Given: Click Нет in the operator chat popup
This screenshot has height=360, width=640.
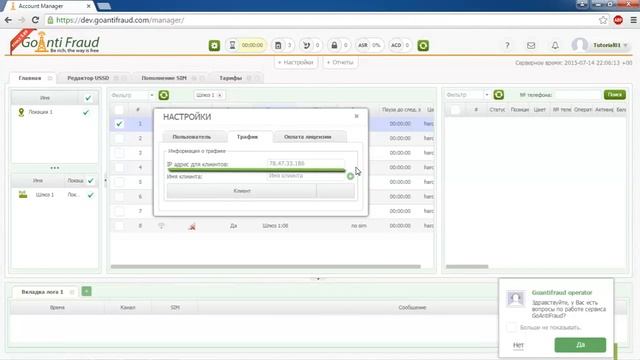Looking at the screenshot, I should pos(518,345).
